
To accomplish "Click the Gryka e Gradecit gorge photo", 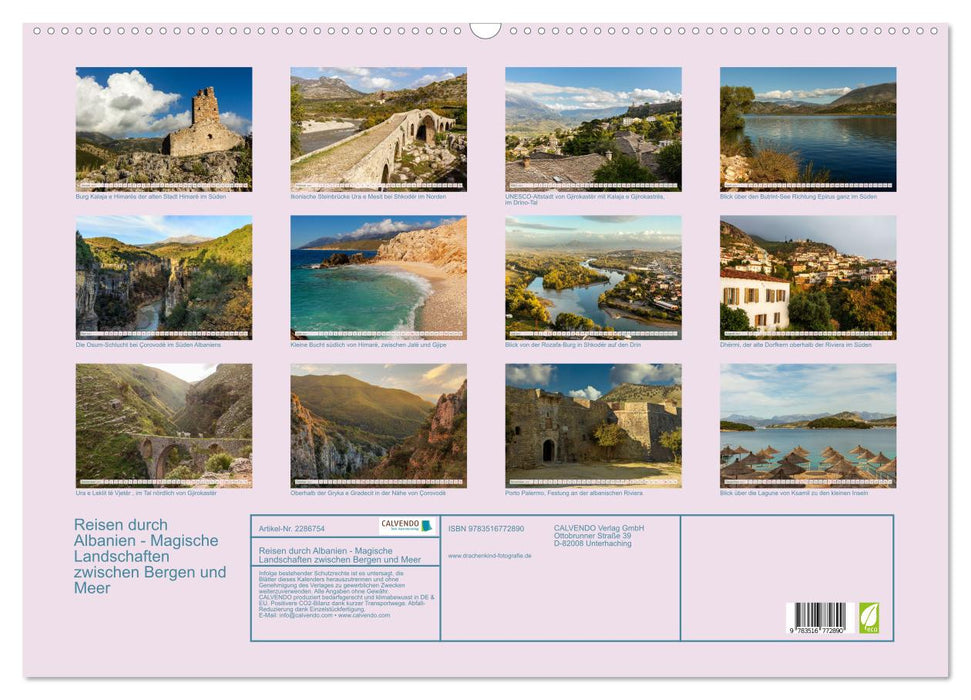I will (378, 426).
